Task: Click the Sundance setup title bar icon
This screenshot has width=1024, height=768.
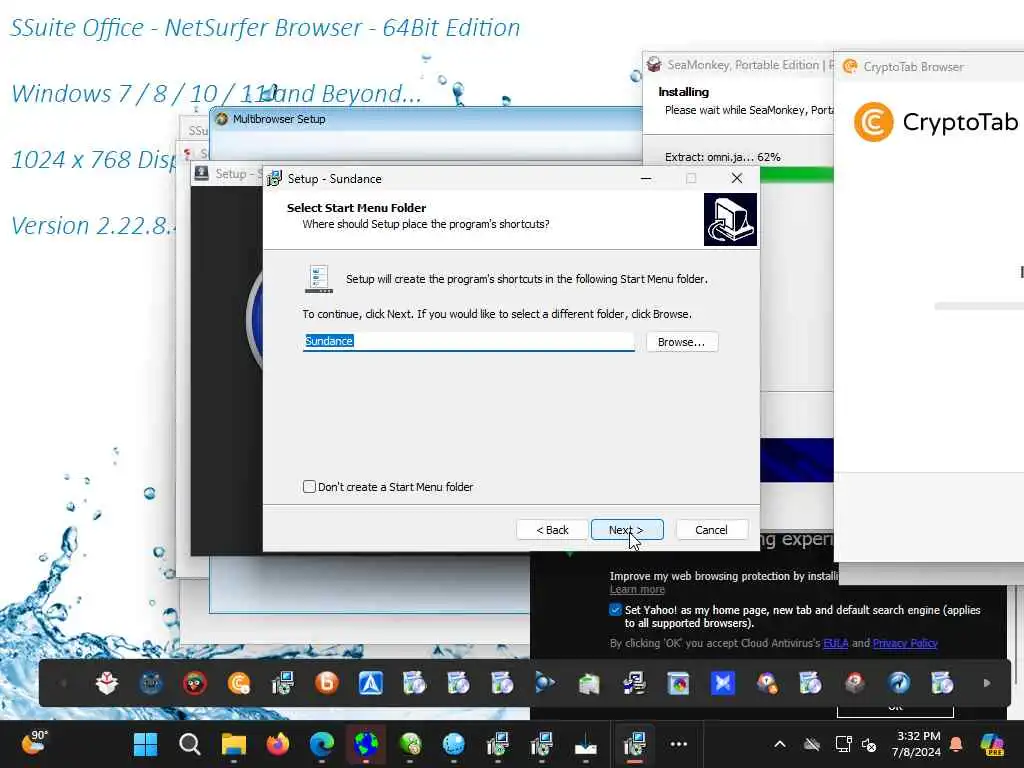Action: click(x=274, y=178)
